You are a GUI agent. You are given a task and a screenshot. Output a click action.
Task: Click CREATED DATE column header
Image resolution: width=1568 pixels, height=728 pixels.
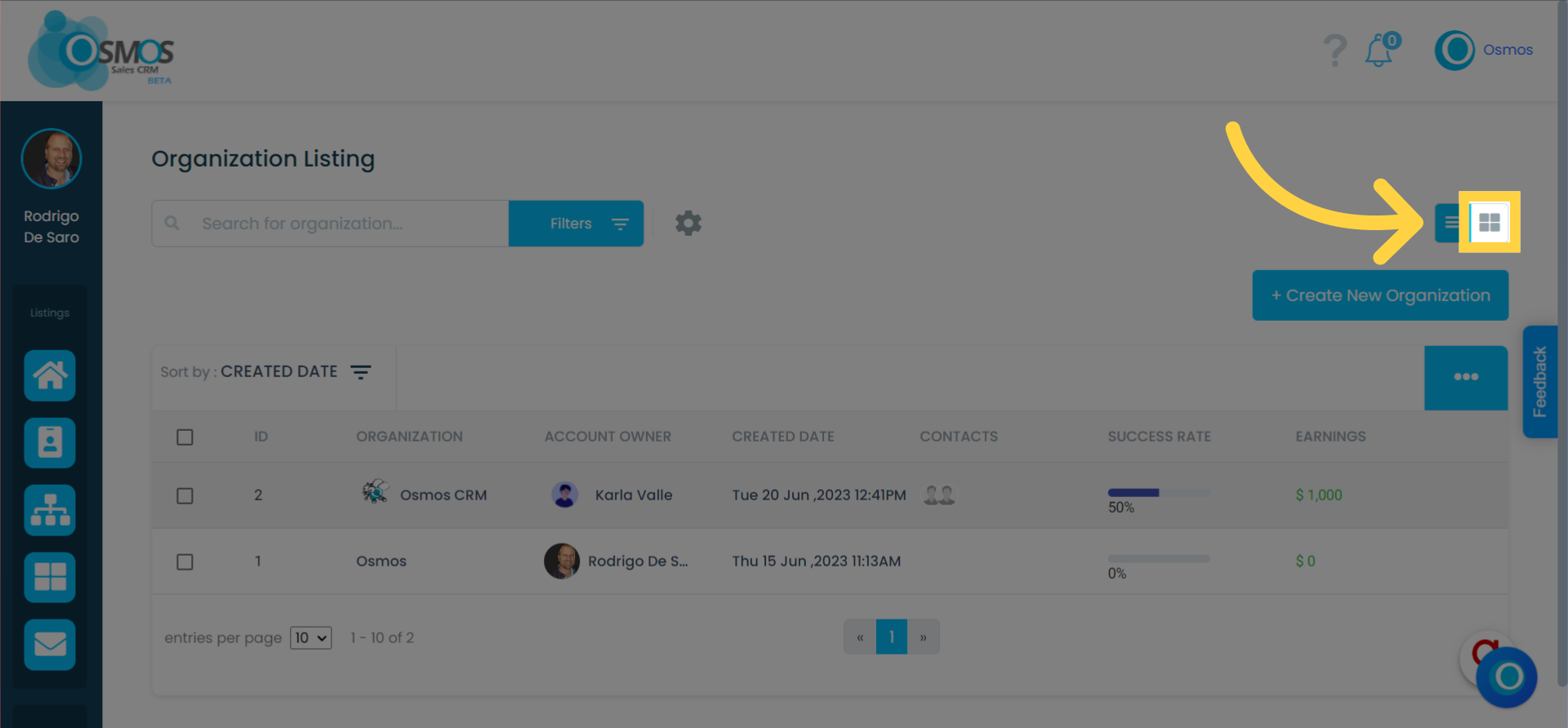(783, 437)
